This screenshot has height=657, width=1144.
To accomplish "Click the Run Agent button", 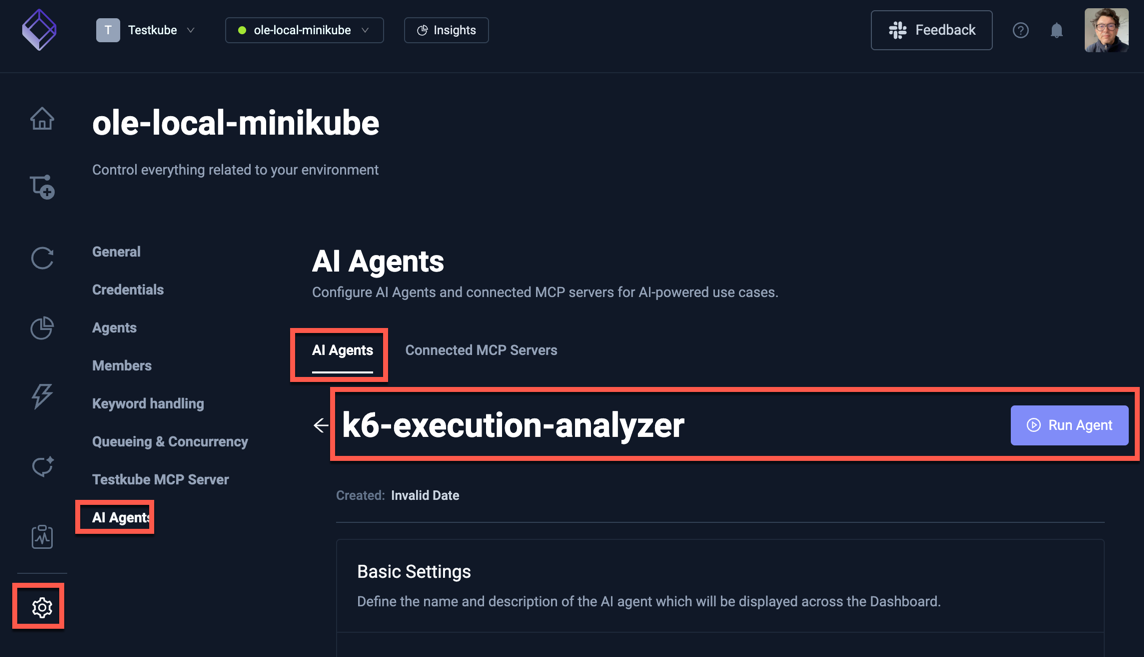I will [x=1069, y=425].
